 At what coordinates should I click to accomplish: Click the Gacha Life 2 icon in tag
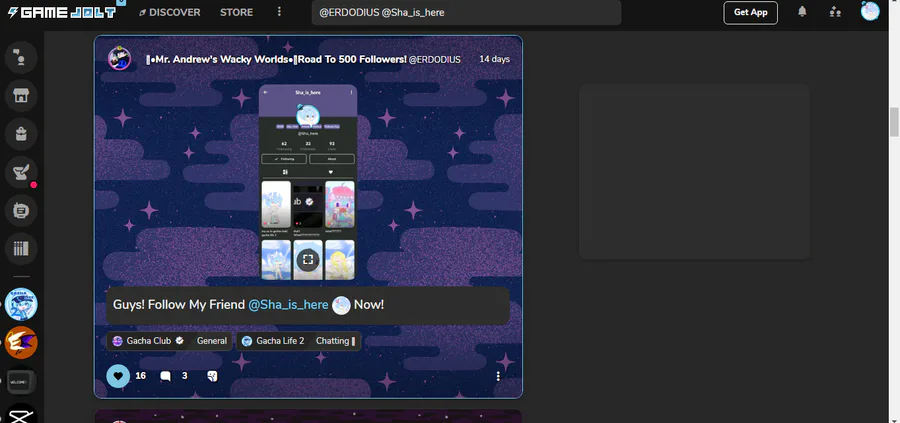[x=247, y=341]
